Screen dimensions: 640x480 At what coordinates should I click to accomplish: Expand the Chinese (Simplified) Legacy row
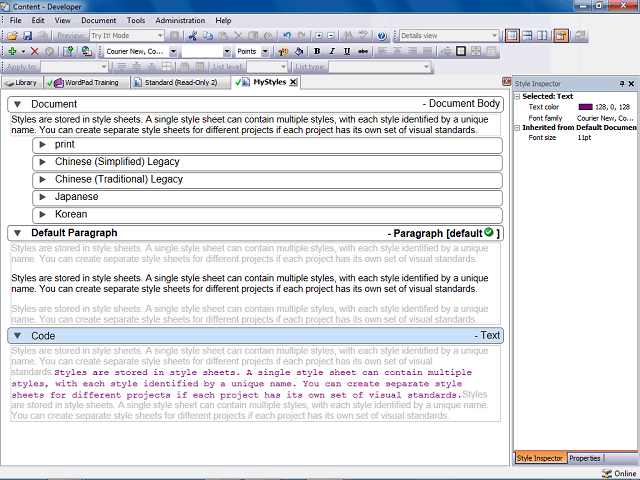[42, 162]
